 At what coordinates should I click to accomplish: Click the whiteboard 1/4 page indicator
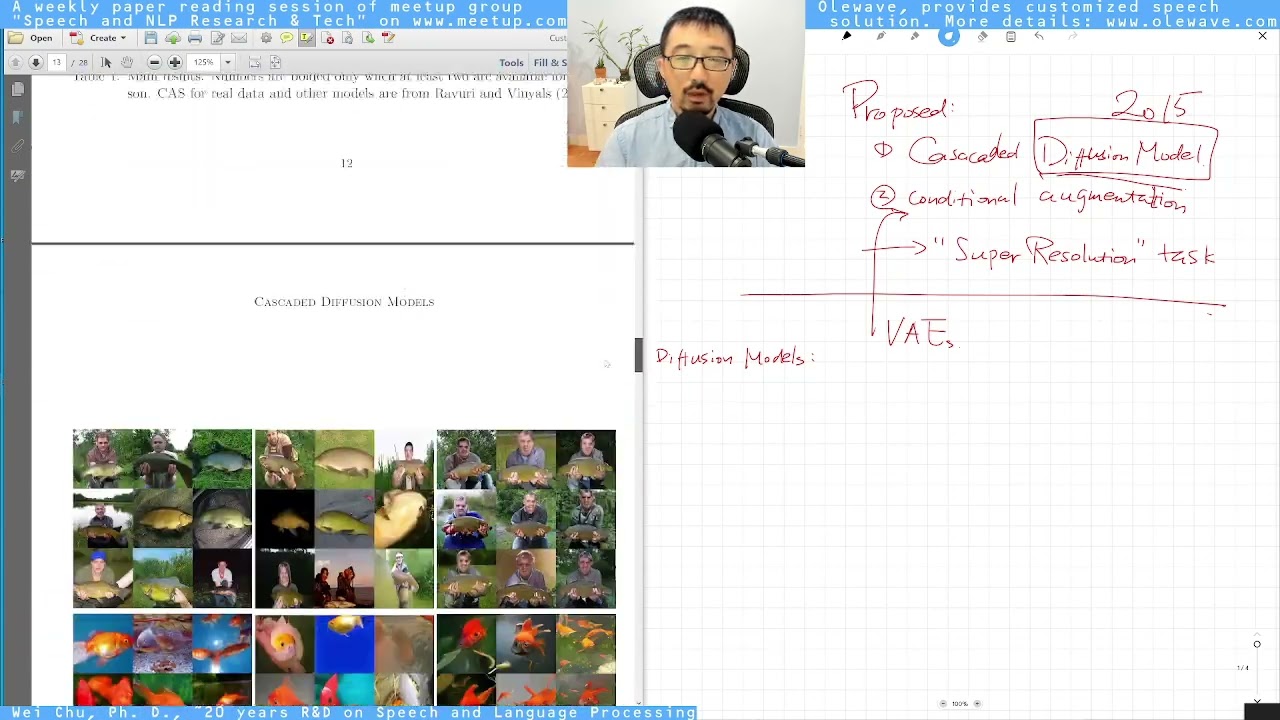tap(1243, 668)
